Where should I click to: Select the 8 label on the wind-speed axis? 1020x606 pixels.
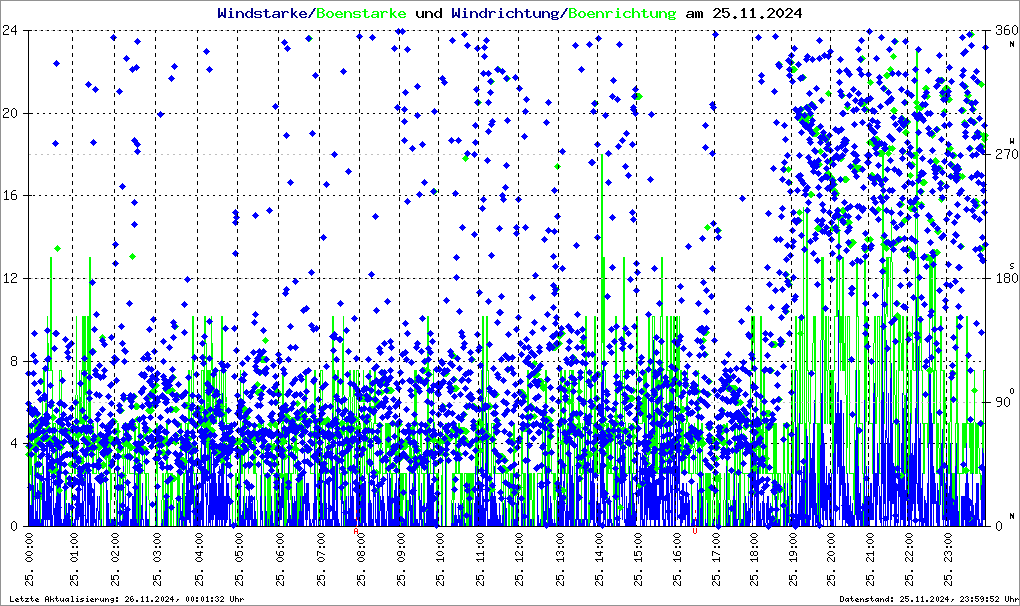coord(13,361)
